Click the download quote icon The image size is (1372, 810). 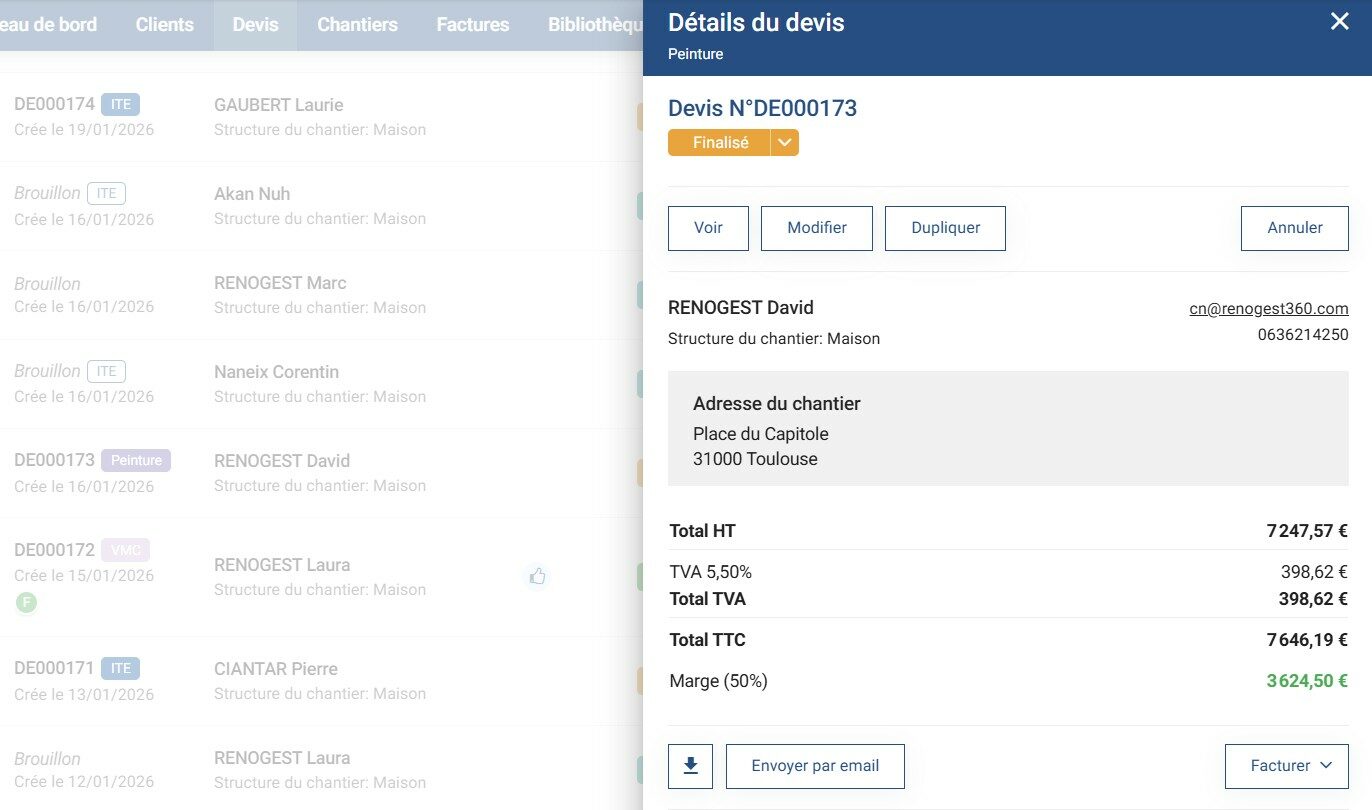[x=690, y=766]
